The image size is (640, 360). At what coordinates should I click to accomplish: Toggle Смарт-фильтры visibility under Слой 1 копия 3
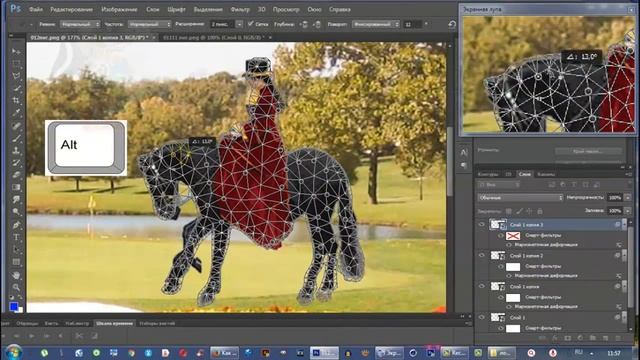click(500, 236)
